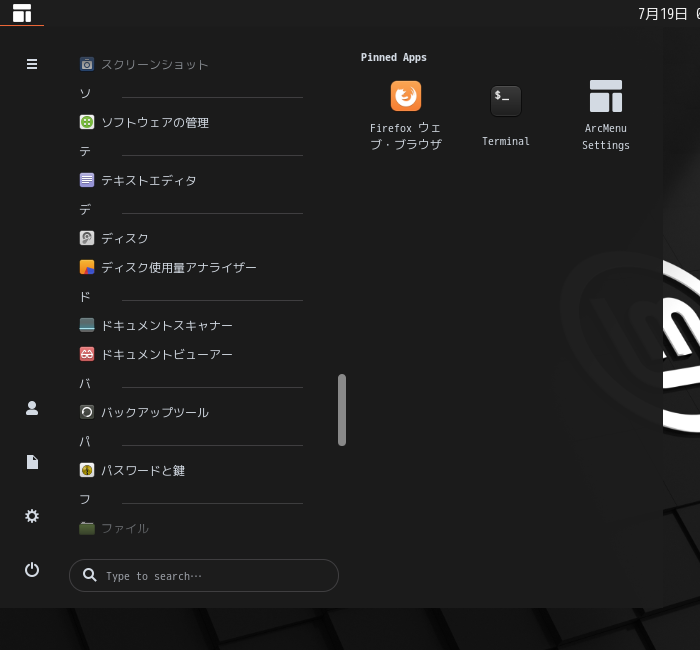Click the デ section header letter
This screenshot has height=650, width=700.
point(85,209)
